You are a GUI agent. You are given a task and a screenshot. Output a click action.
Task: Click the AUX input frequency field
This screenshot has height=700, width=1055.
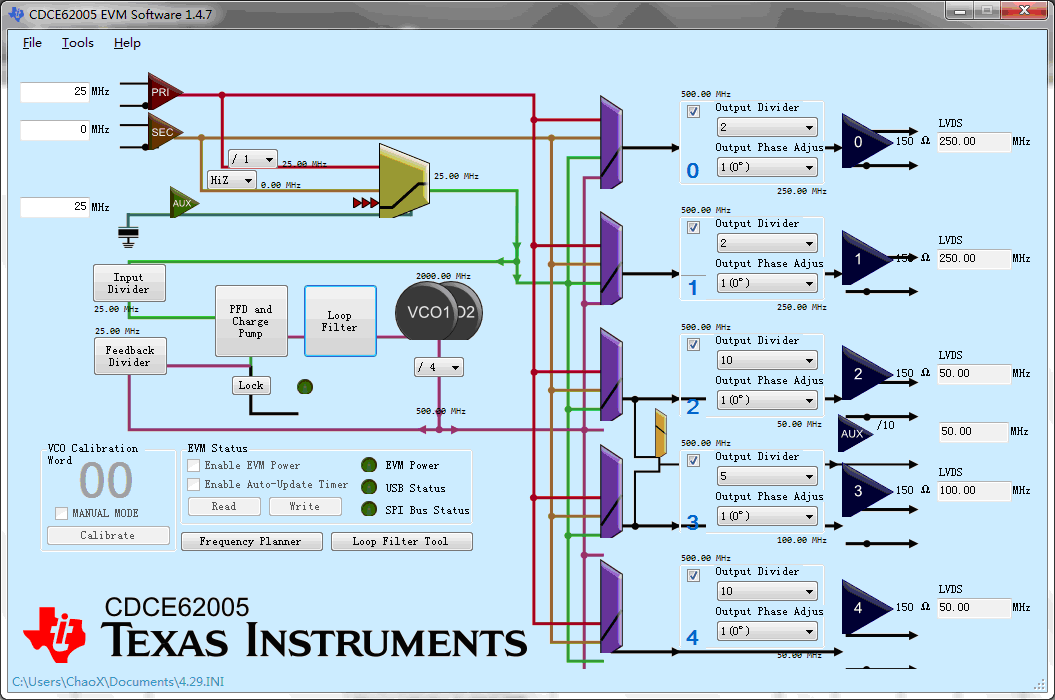54,207
